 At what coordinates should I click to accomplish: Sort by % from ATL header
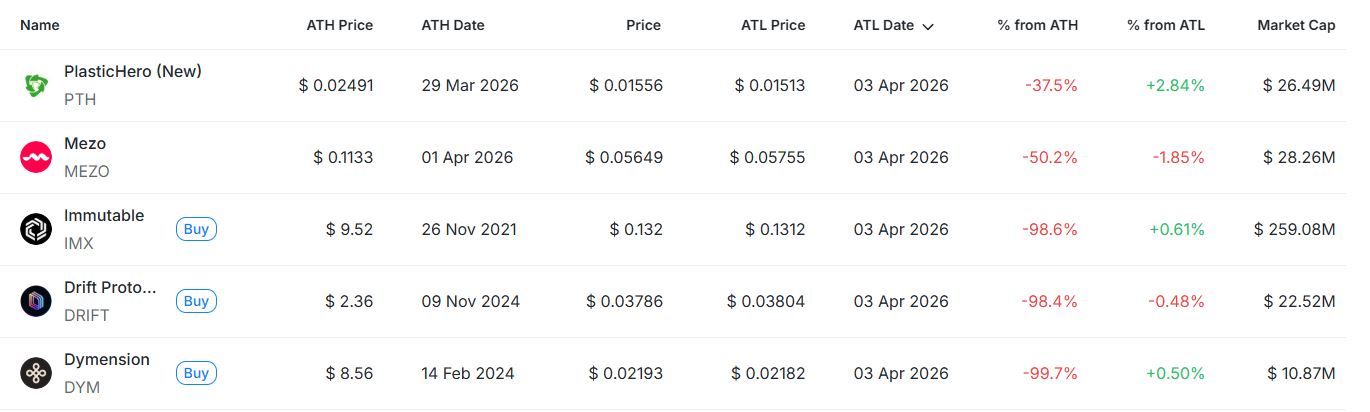(x=1164, y=25)
